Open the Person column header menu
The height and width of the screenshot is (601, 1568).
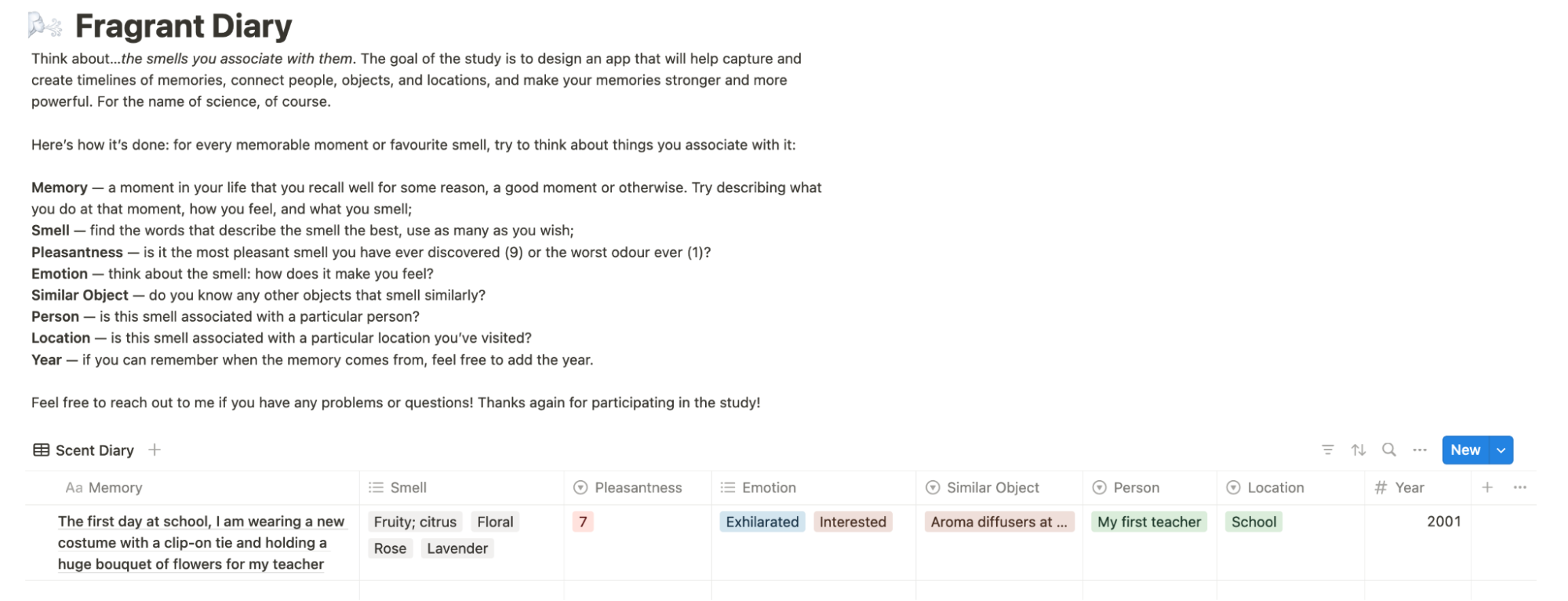click(1136, 487)
